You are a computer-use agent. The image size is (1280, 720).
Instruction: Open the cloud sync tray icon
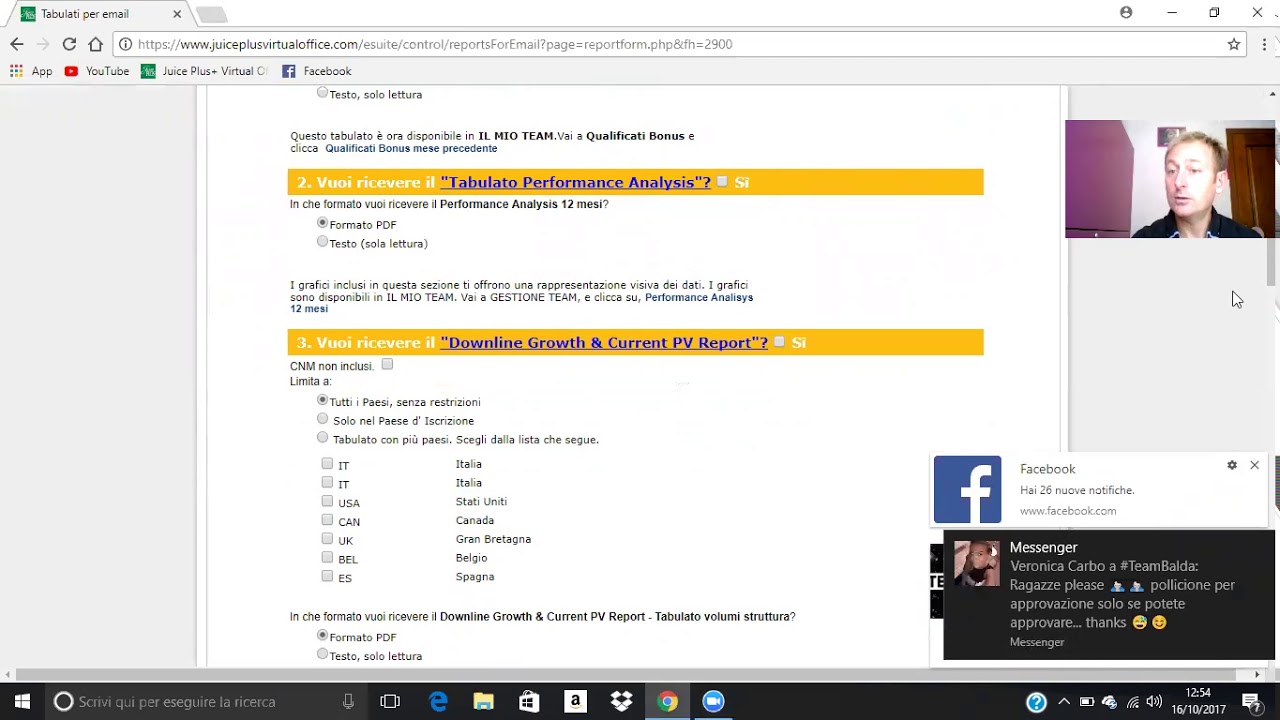[x=1109, y=702]
